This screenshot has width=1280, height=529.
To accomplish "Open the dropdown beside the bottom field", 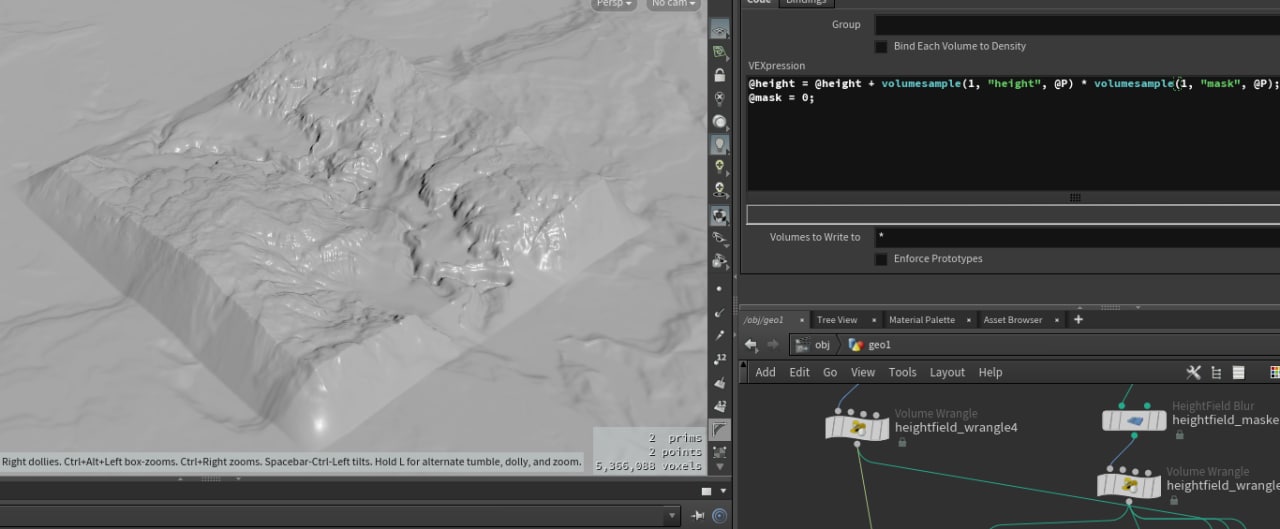I will coord(673,516).
